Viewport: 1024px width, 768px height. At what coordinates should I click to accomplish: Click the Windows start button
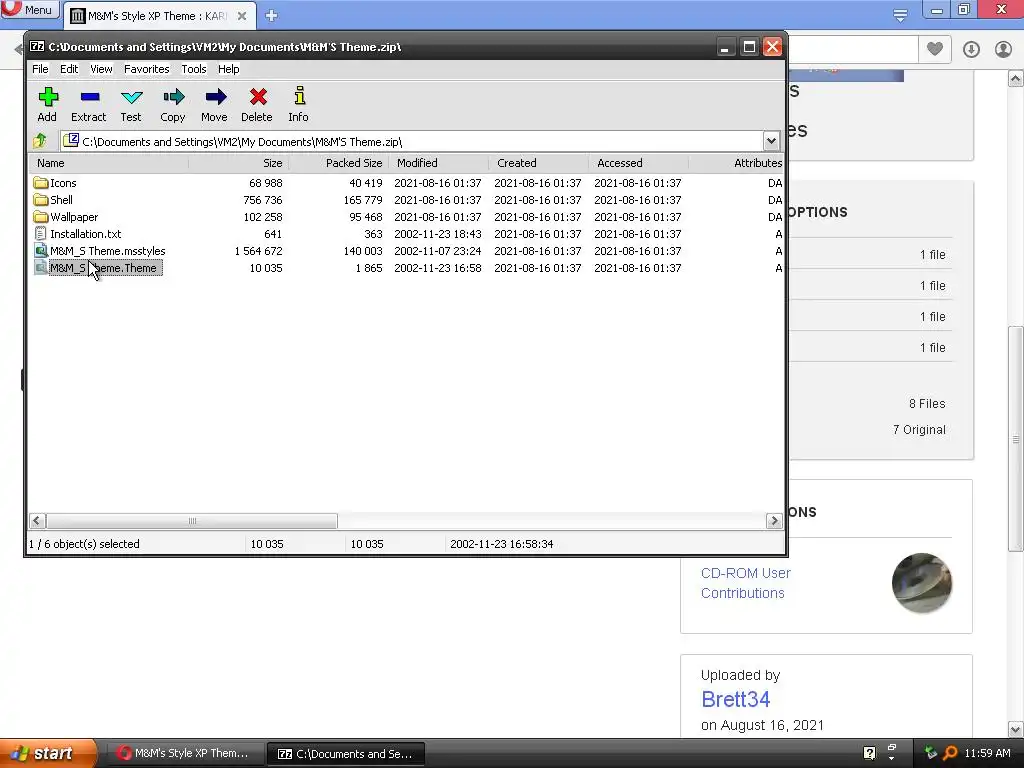[48, 753]
